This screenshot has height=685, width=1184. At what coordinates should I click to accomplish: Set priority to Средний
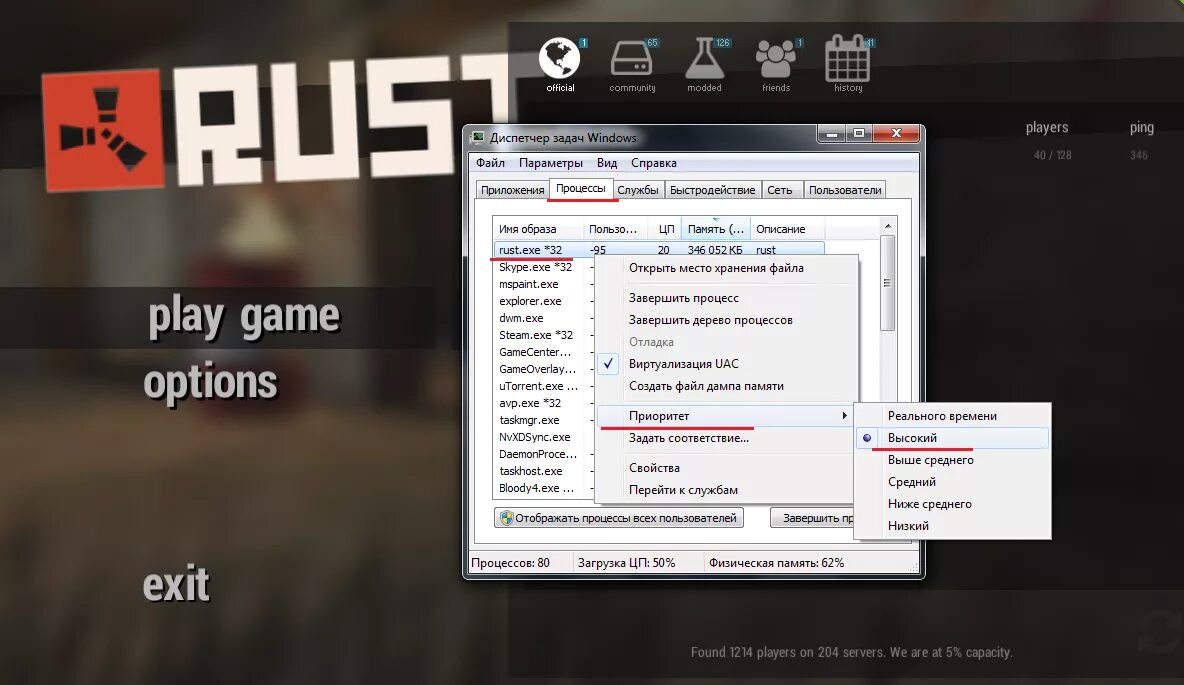[911, 482]
